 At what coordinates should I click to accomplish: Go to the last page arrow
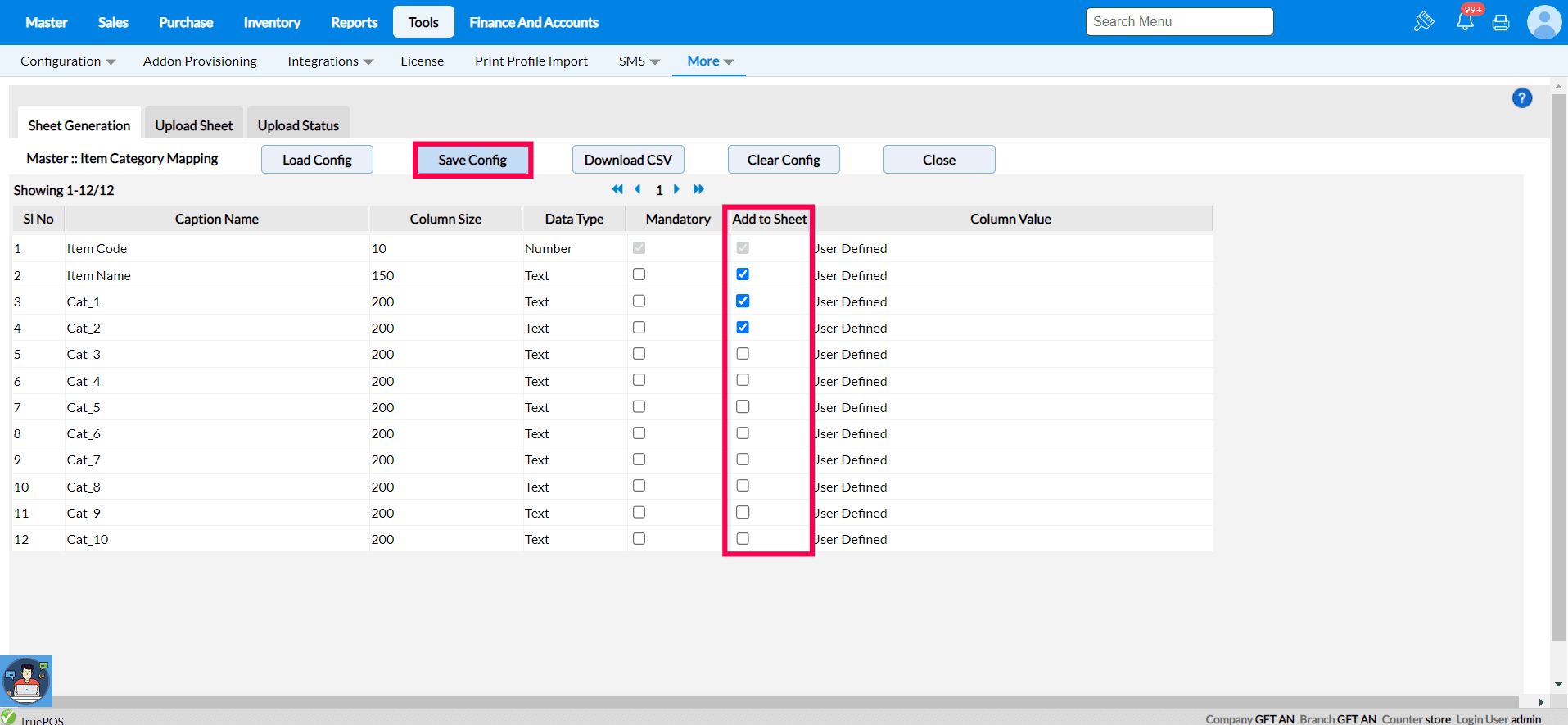click(x=698, y=189)
